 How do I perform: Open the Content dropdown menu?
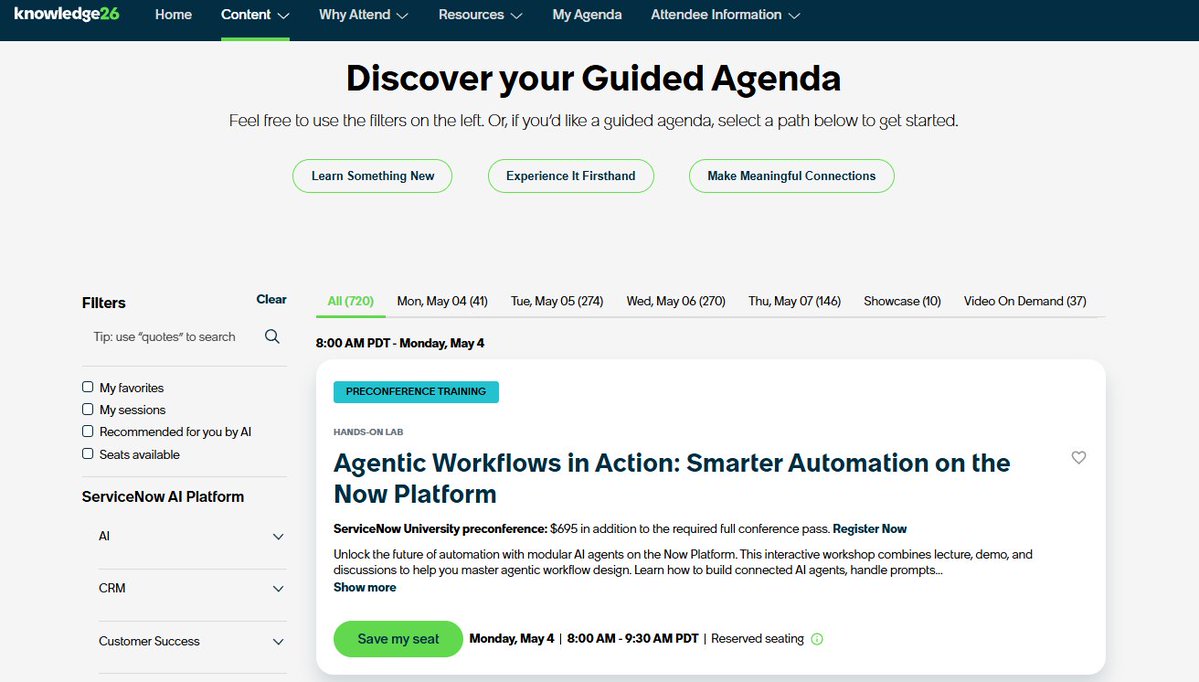tap(255, 15)
